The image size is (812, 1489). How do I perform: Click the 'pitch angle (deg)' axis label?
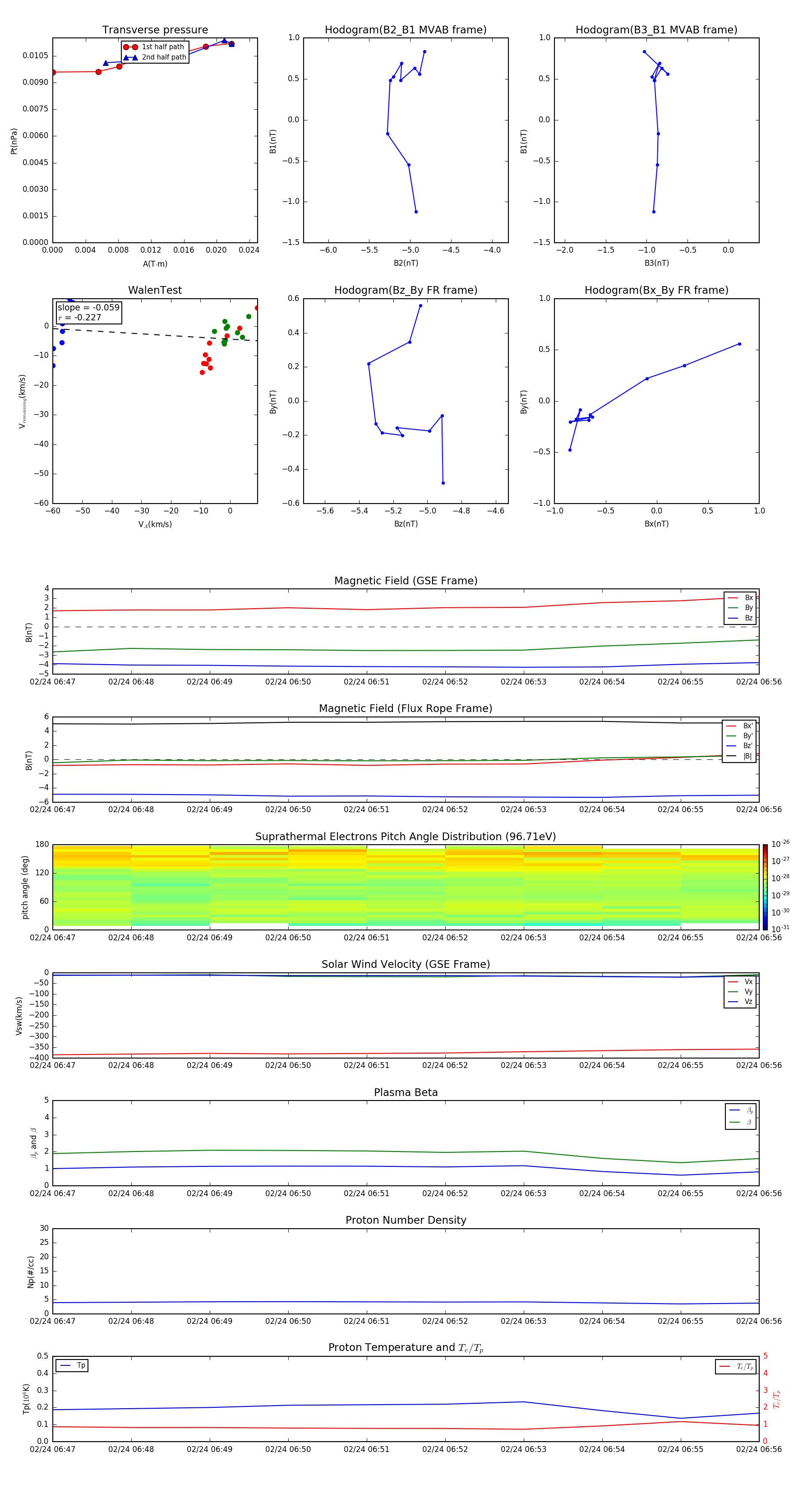point(25,887)
